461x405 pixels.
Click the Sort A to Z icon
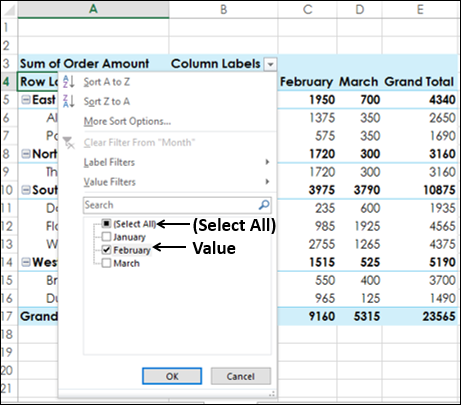68,82
